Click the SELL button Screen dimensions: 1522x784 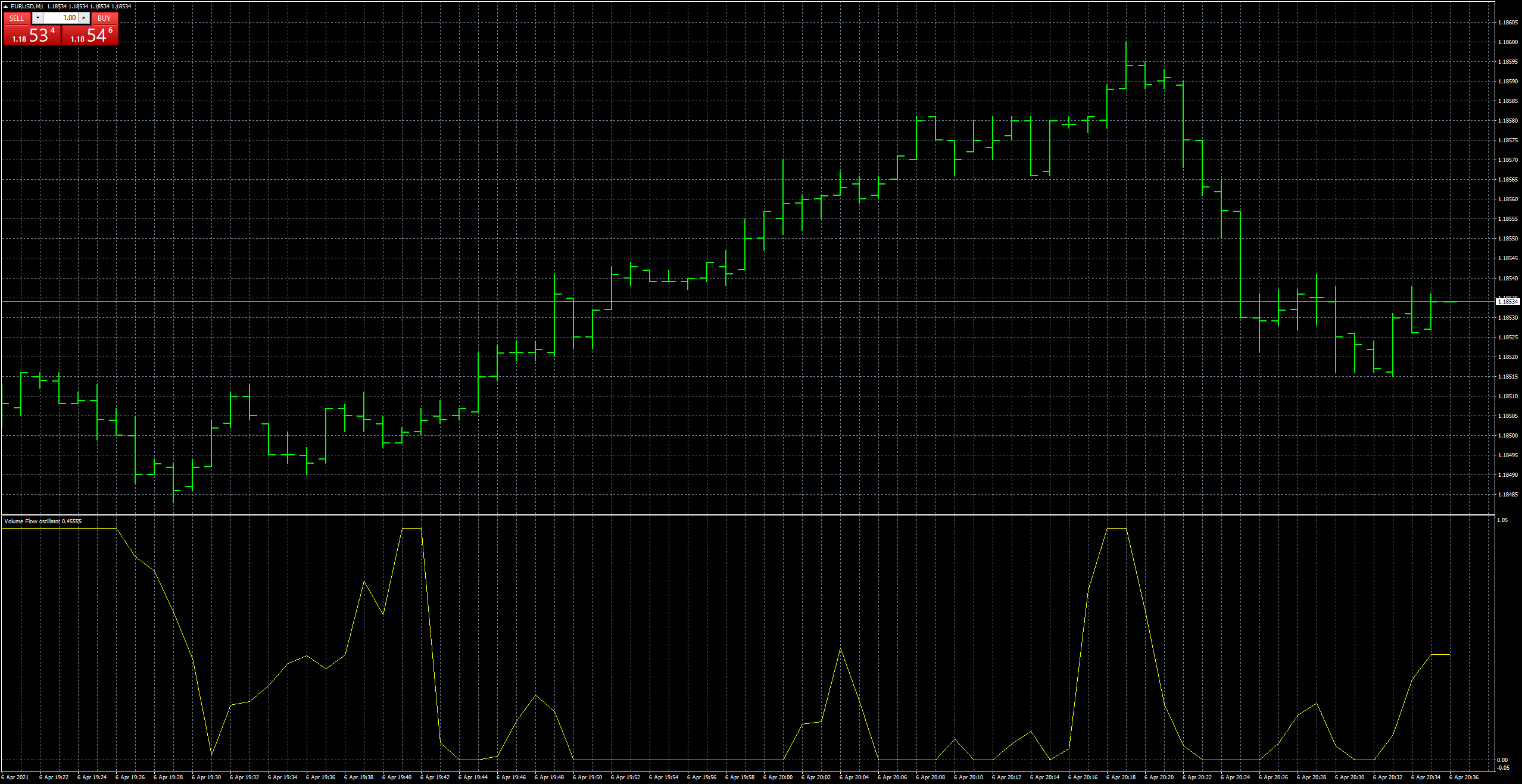(17, 18)
